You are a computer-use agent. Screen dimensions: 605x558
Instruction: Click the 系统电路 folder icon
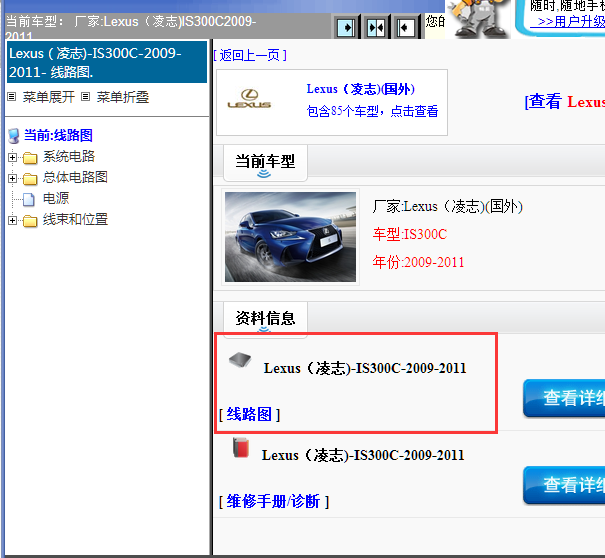tap(30, 157)
